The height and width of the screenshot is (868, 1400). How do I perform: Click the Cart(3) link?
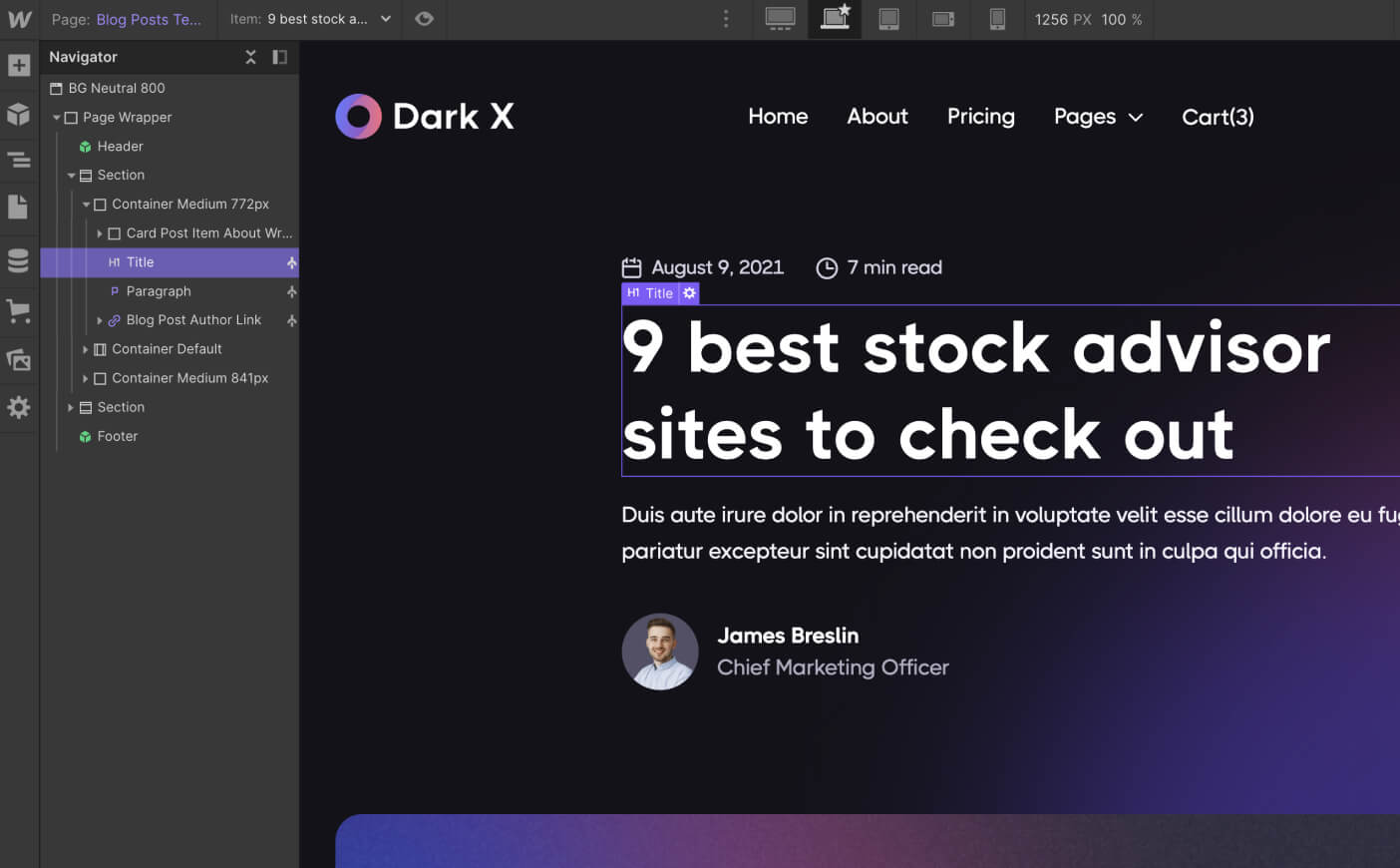point(1217,117)
